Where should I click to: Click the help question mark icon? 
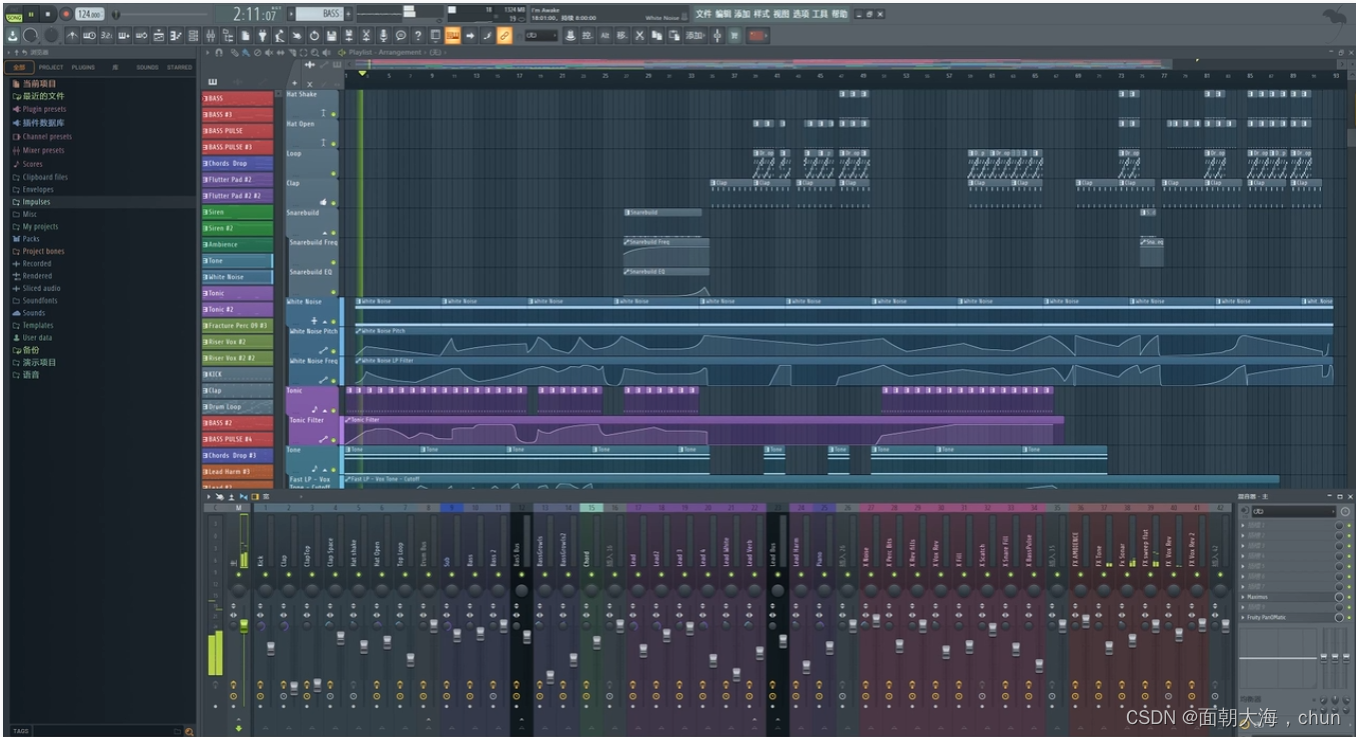(418, 36)
